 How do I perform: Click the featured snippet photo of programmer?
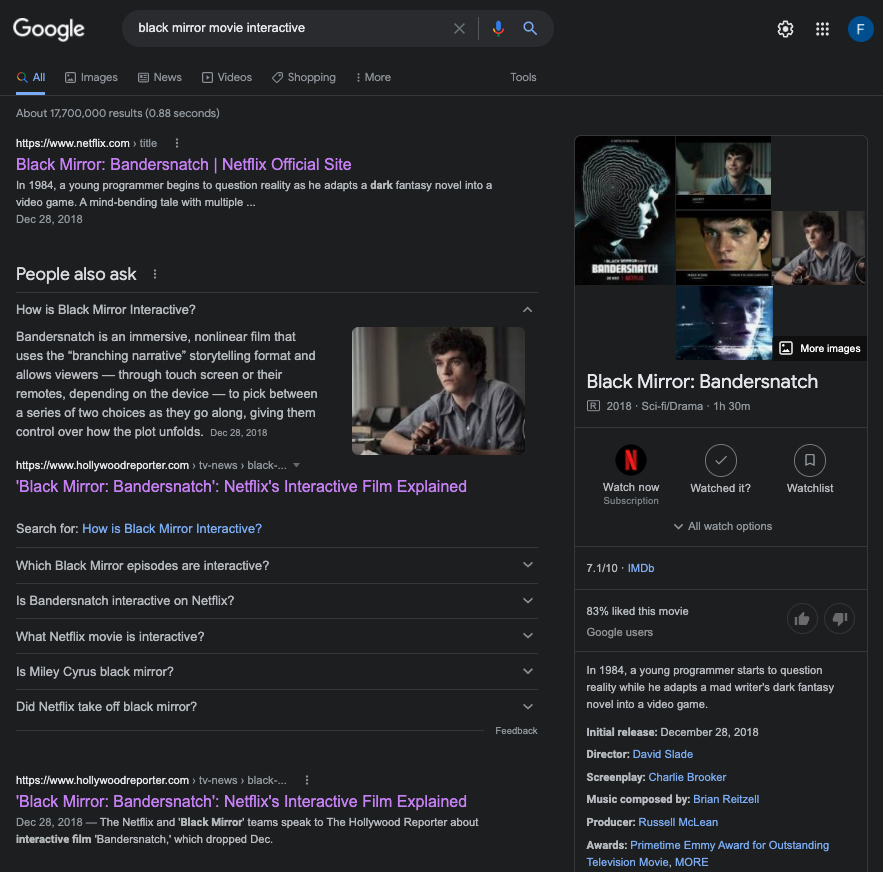click(438, 391)
